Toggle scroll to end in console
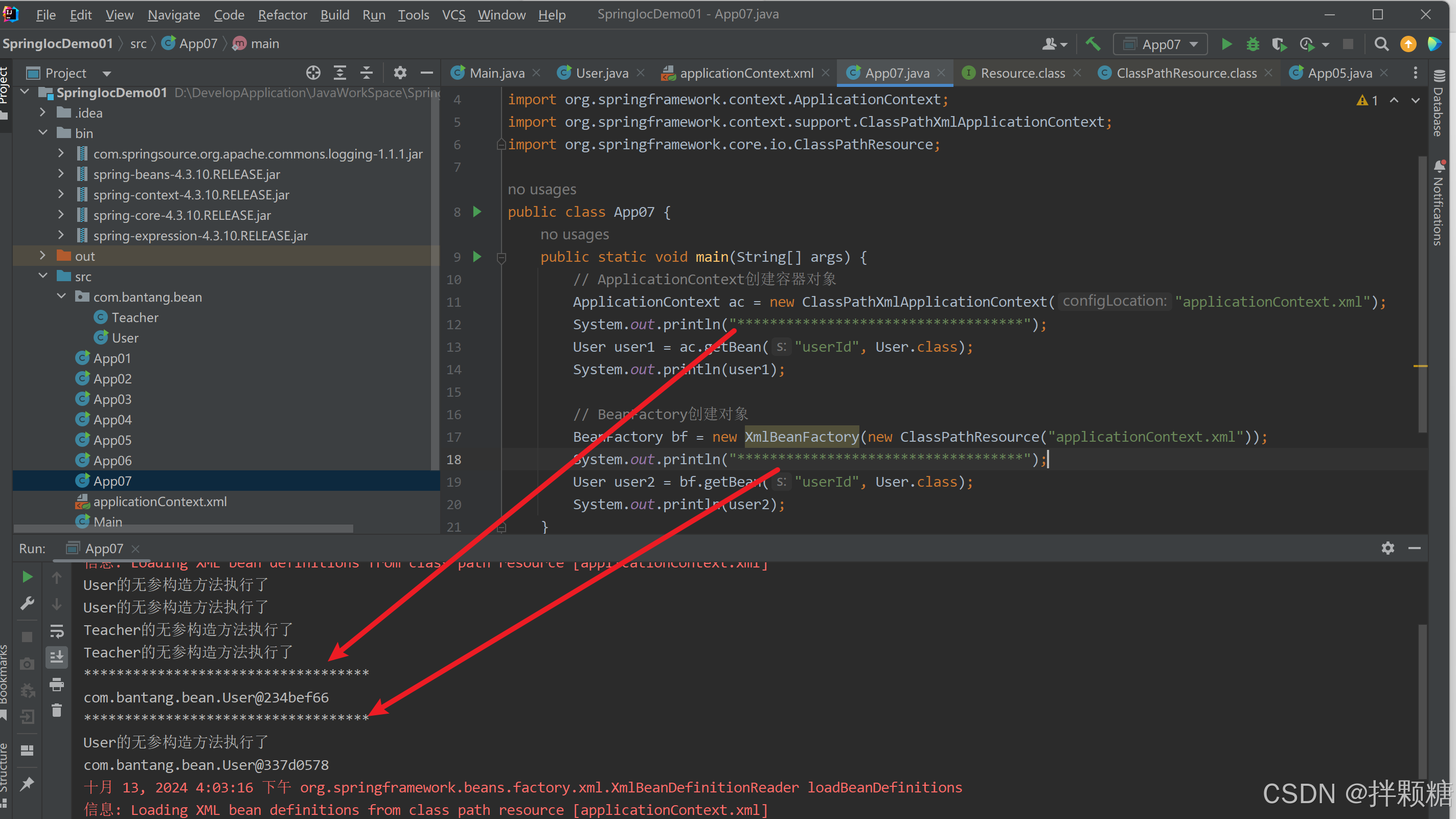Image resolution: width=1456 pixels, height=819 pixels. (x=57, y=657)
